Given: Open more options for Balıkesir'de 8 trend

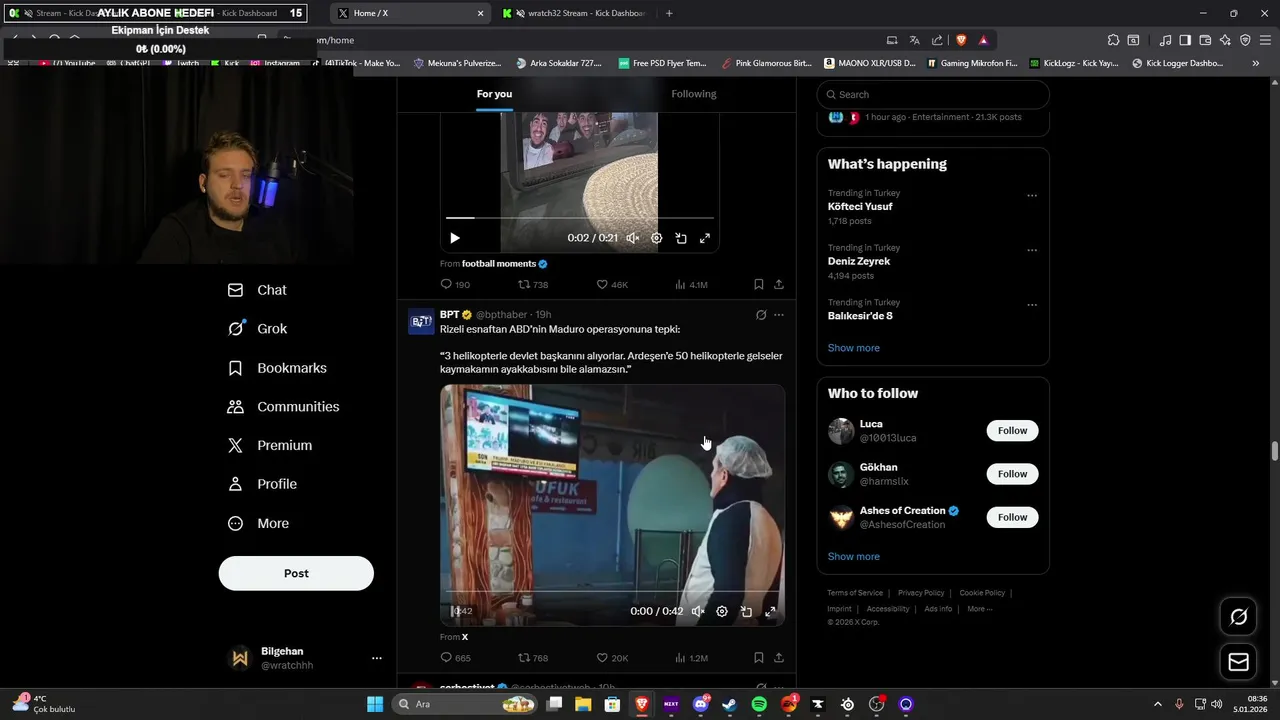Looking at the screenshot, I should tap(1032, 305).
